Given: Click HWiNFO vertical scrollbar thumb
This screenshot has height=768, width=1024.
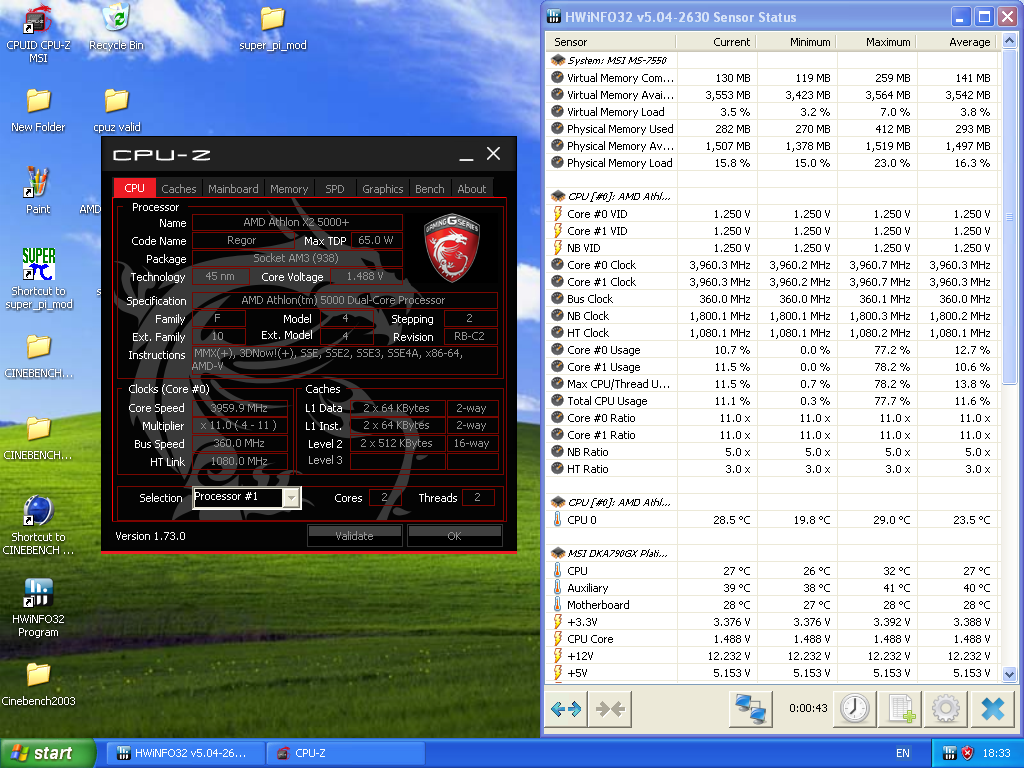Looking at the screenshot, I should pyautogui.click(x=1009, y=216).
